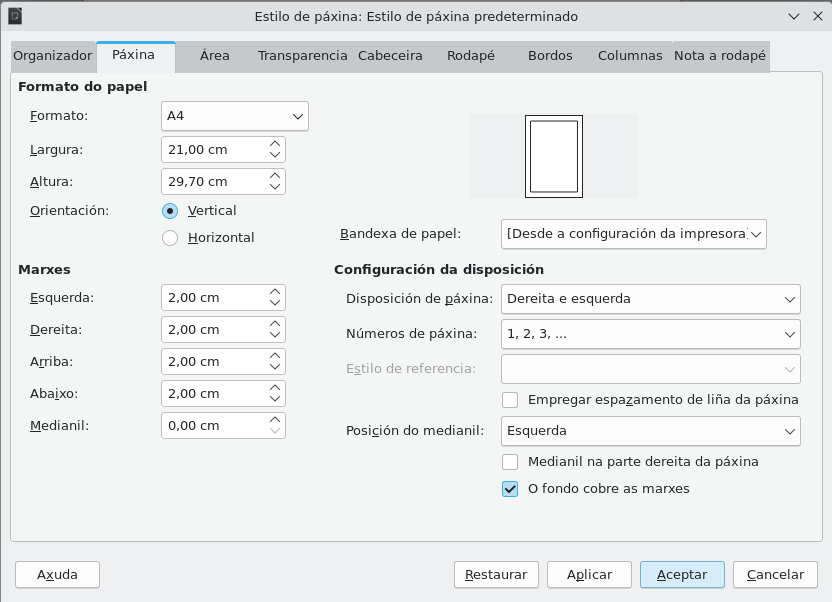Open the Área tab
The height and width of the screenshot is (602, 832).
coord(214,56)
